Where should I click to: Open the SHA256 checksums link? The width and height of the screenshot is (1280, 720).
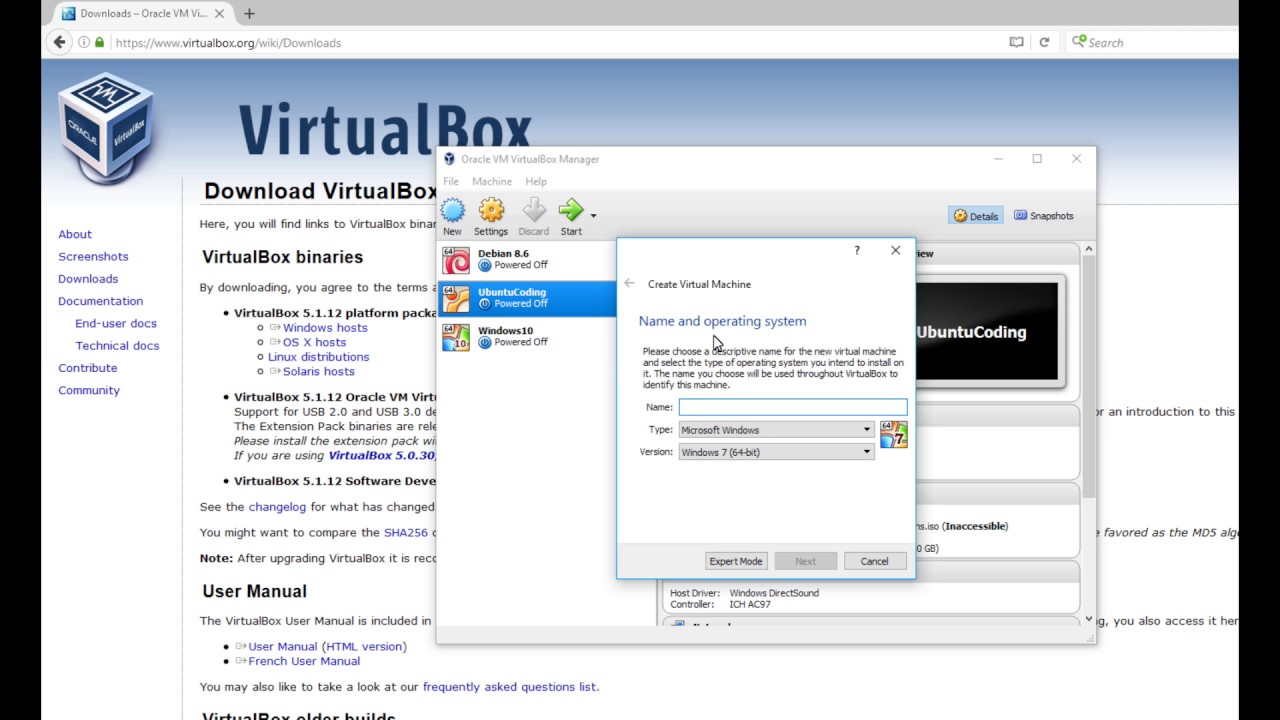[x=406, y=533]
